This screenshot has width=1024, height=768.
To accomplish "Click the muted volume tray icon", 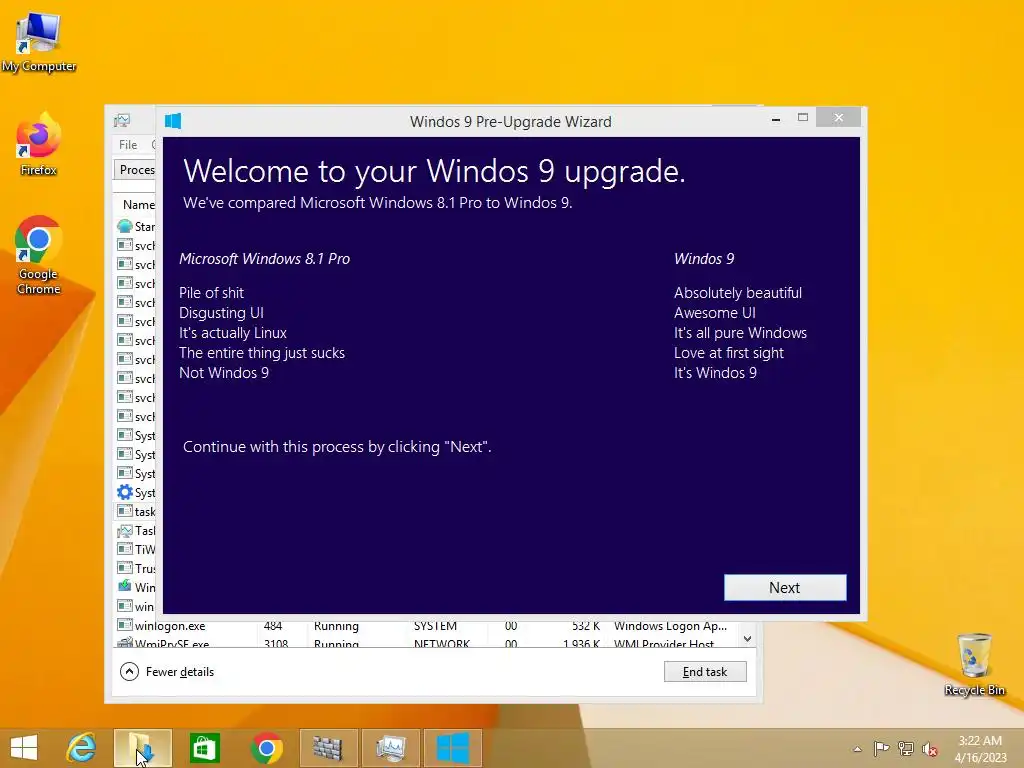I will coord(930,749).
